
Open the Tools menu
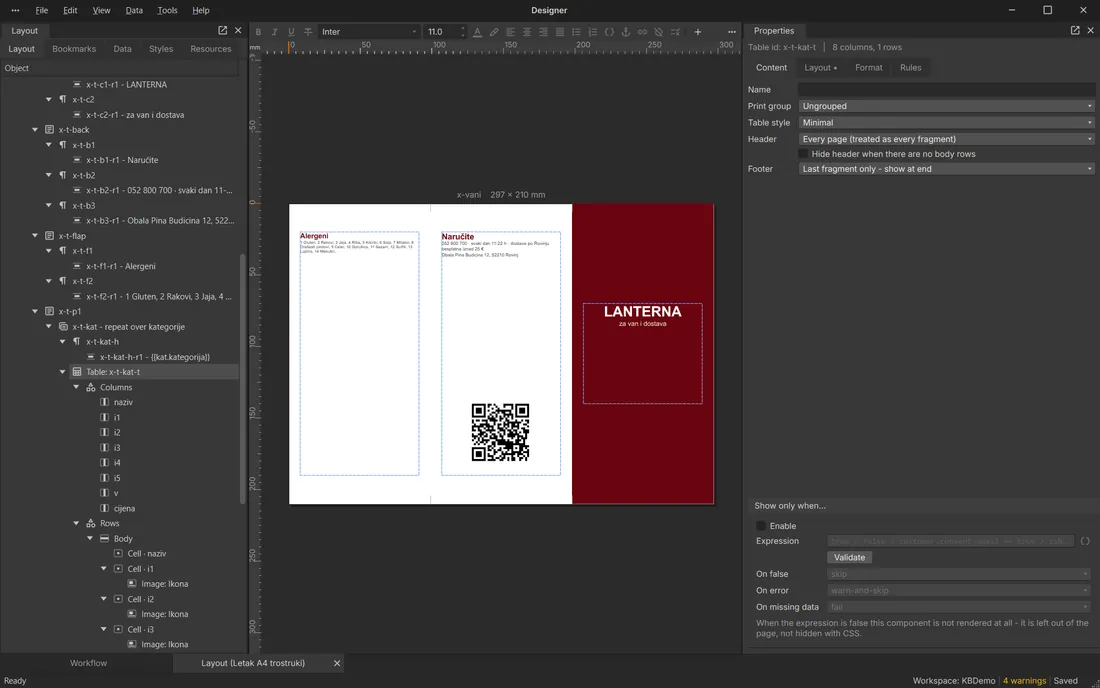167,11
